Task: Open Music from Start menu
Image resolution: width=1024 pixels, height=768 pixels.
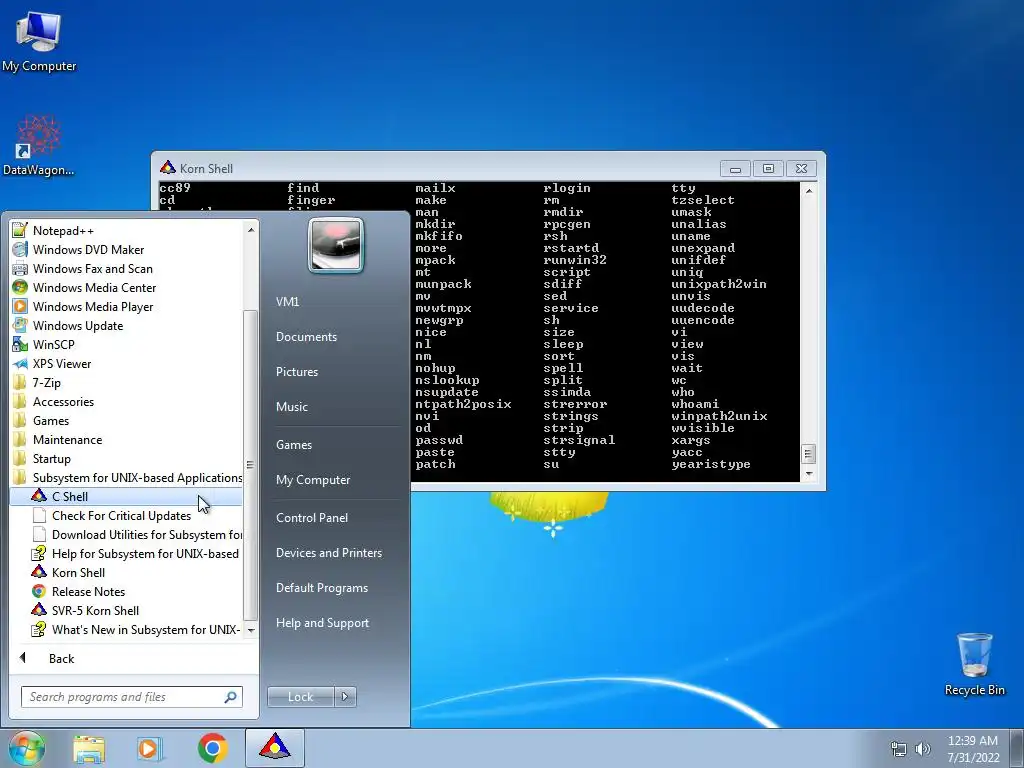Action: tap(291, 407)
